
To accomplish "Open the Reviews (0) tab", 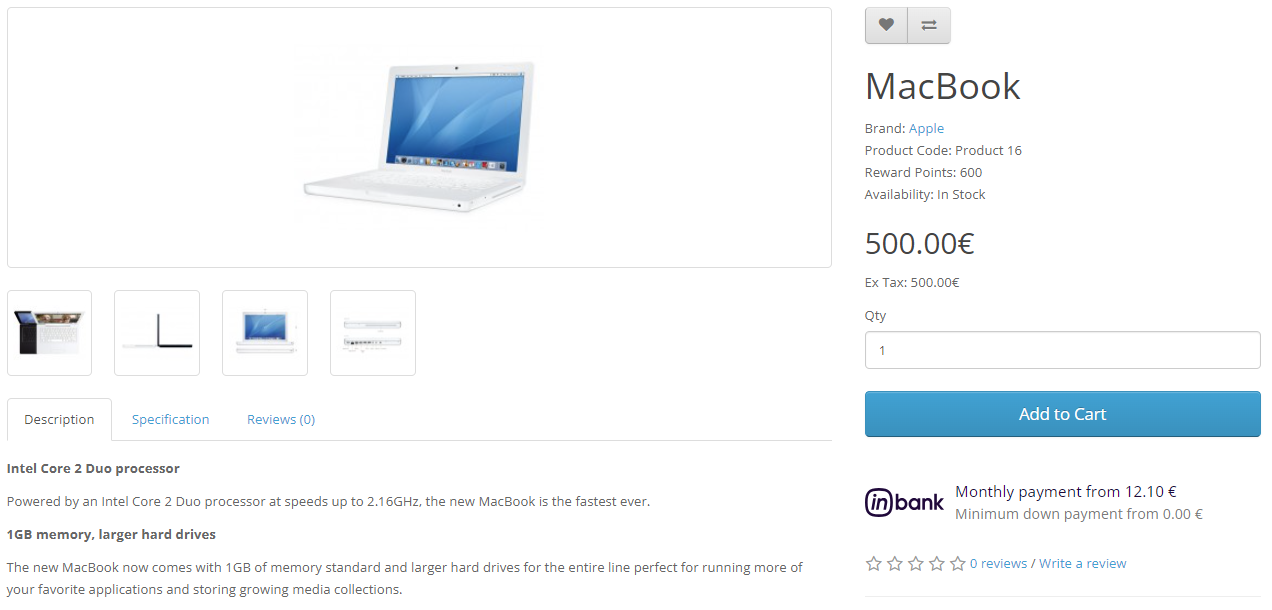I will 281,420.
